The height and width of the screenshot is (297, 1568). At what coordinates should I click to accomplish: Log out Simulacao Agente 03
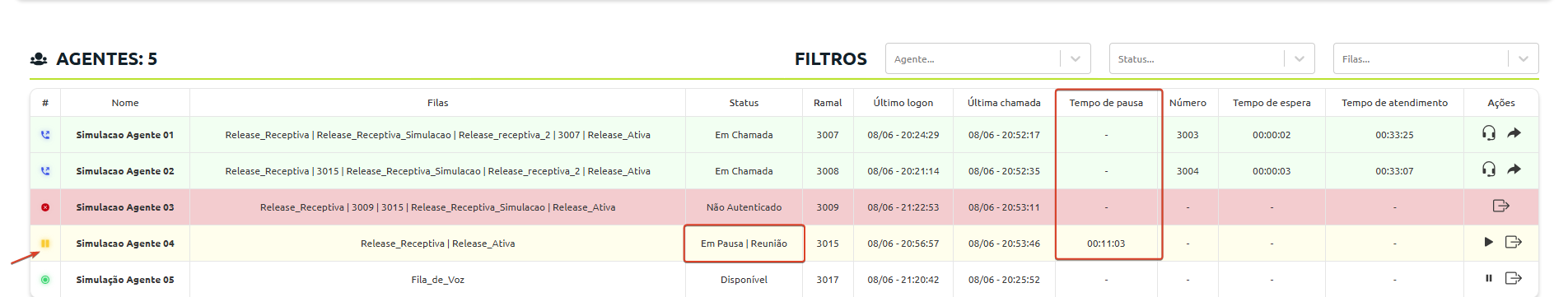point(1500,206)
